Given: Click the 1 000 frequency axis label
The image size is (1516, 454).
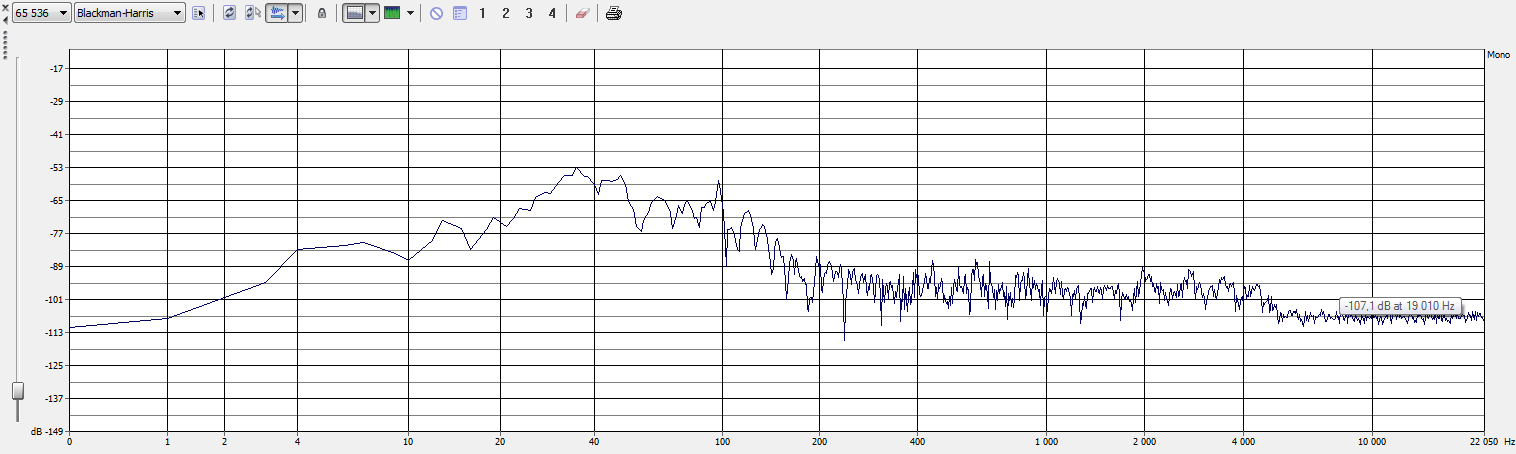Looking at the screenshot, I should click(1046, 441).
